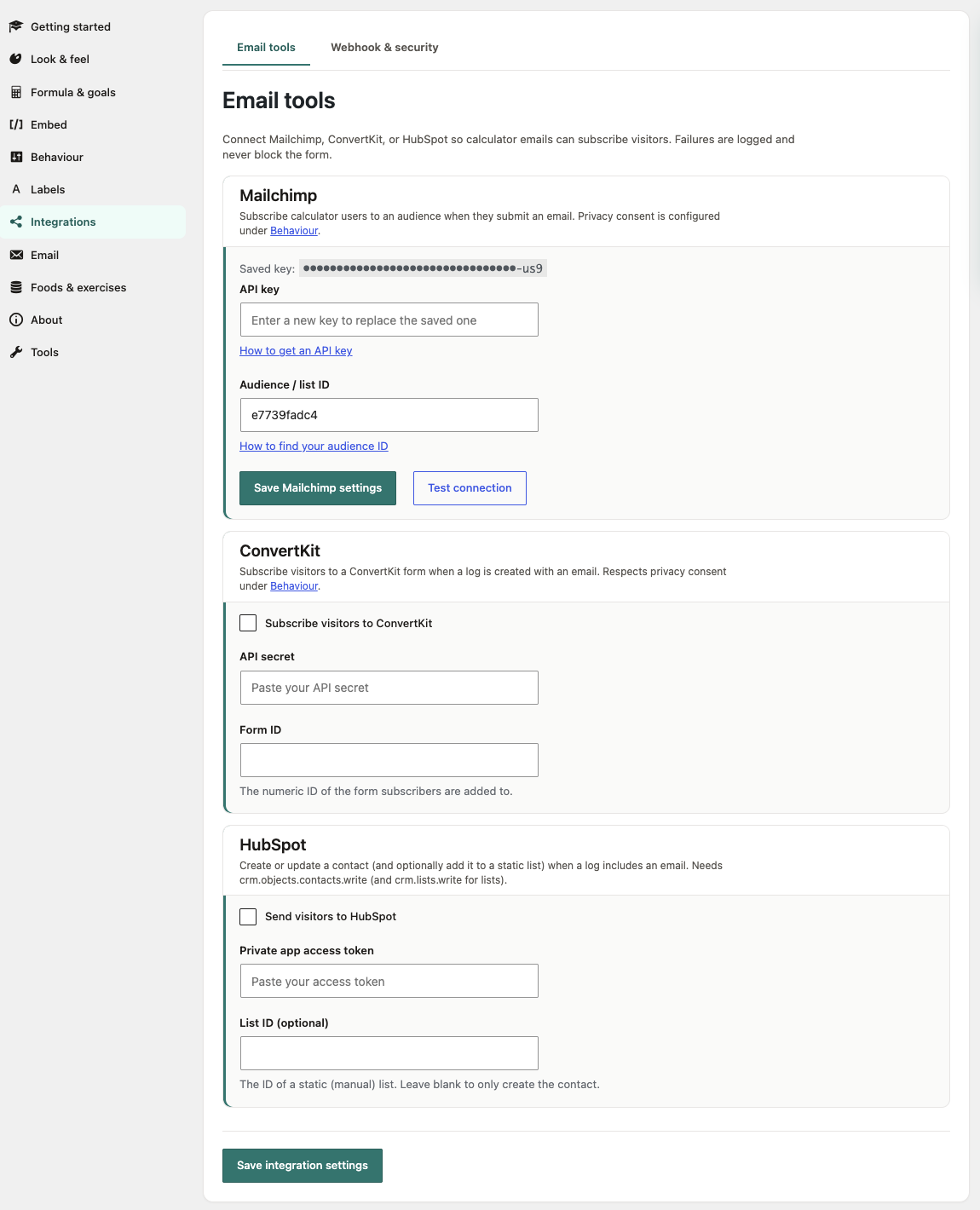This screenshot has width=980, height=1210.
Task: Follow Behaviour link in Mailchimp description
Action: click(294, 231)
